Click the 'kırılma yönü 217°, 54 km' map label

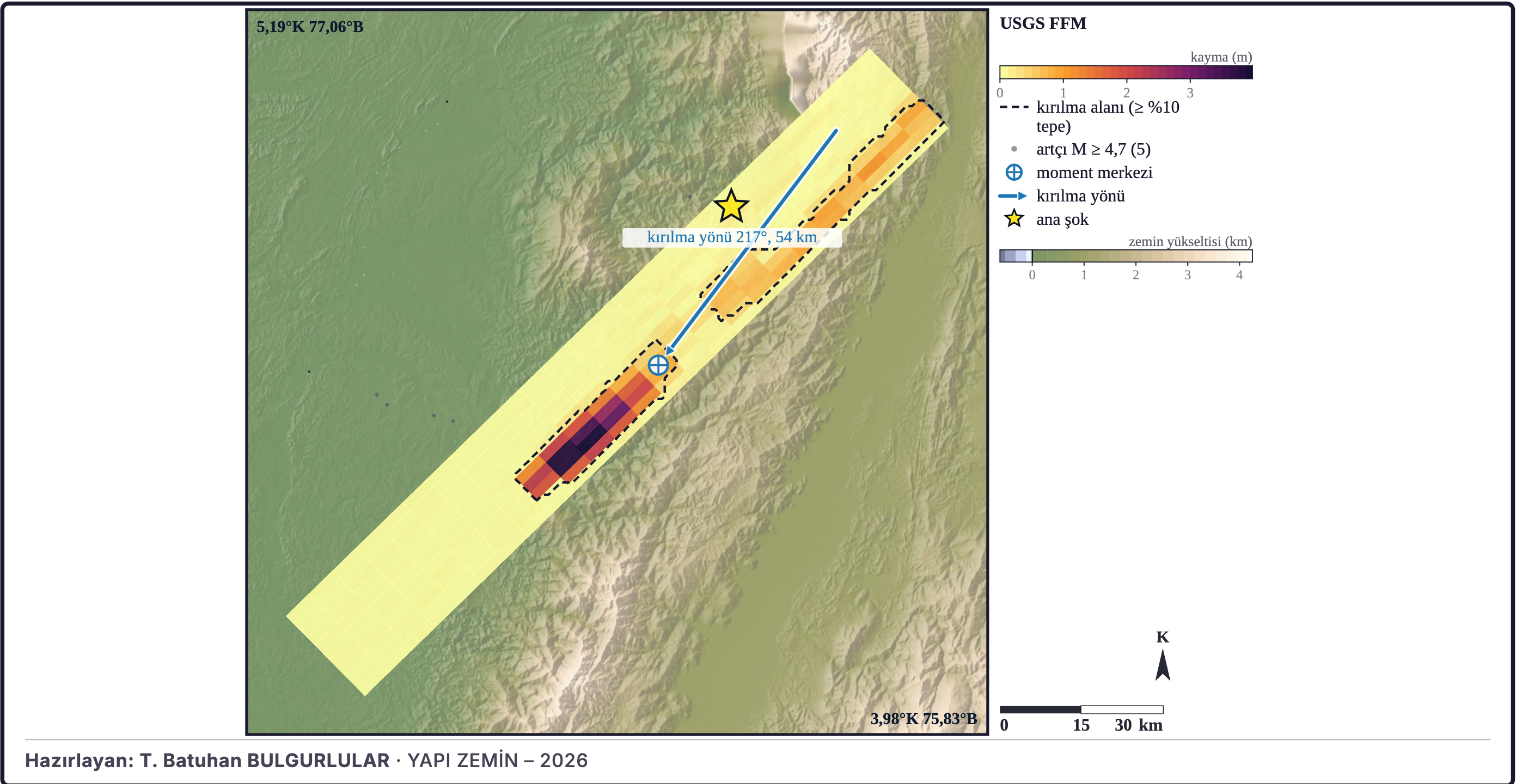coord(732,237)
